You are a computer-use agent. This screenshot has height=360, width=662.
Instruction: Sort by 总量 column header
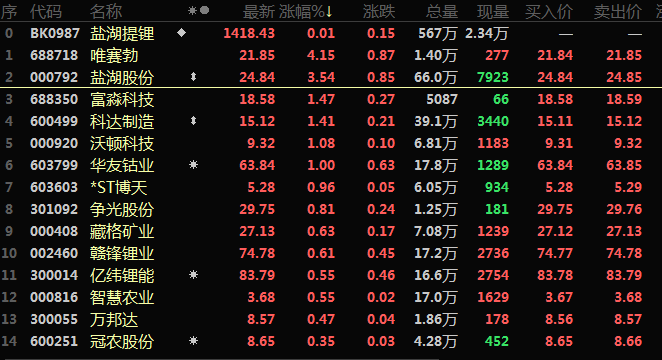[442, 11]
